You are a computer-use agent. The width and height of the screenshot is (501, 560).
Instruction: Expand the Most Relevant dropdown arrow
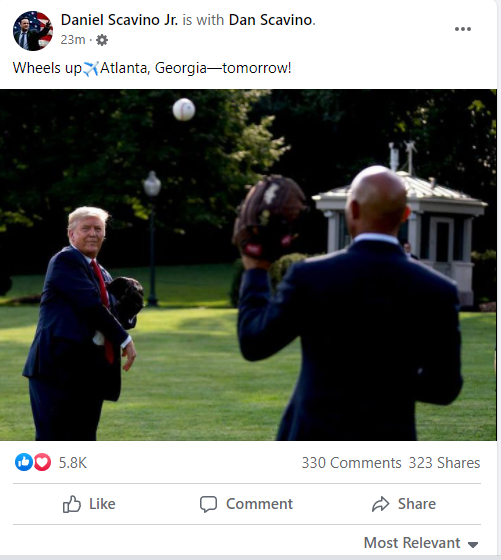point(473,544)
